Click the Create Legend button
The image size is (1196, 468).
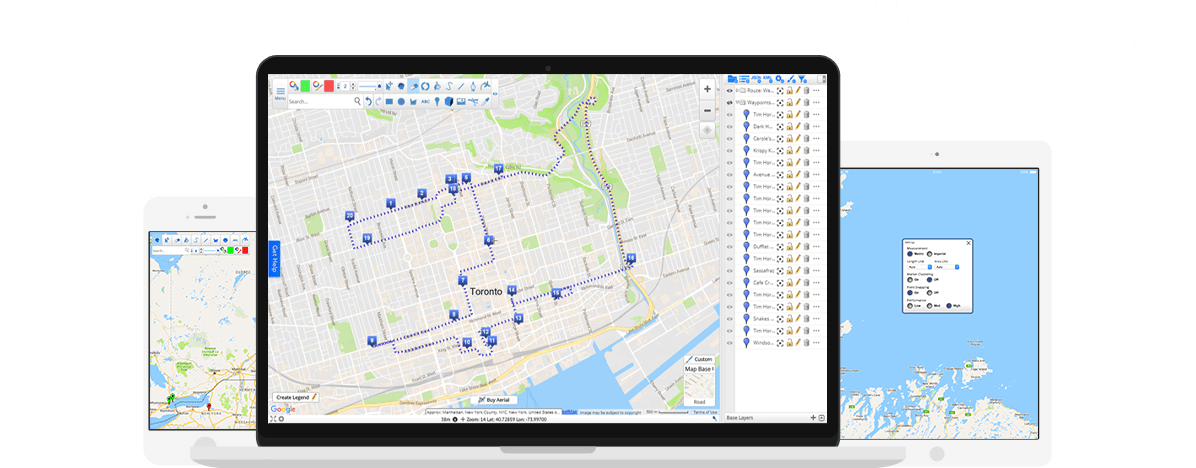(x=296, y=397)
